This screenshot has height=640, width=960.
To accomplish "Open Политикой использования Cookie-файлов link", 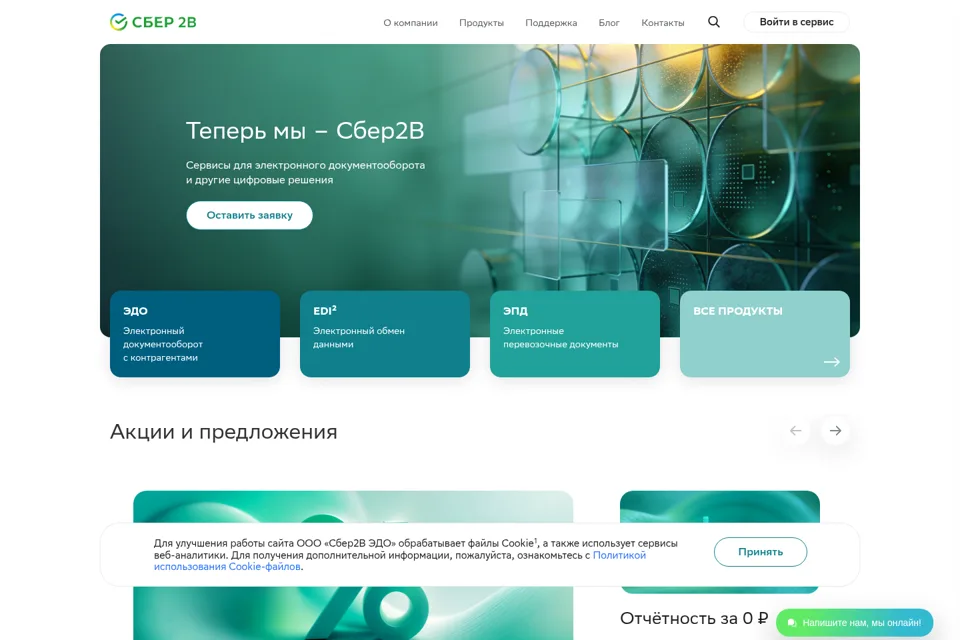I will coord(400,561).
